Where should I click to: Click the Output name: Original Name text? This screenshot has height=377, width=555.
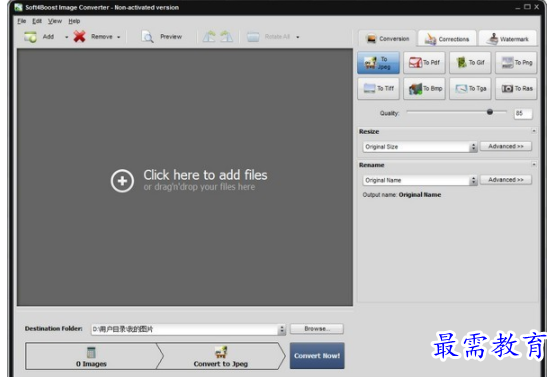point(402,195)
